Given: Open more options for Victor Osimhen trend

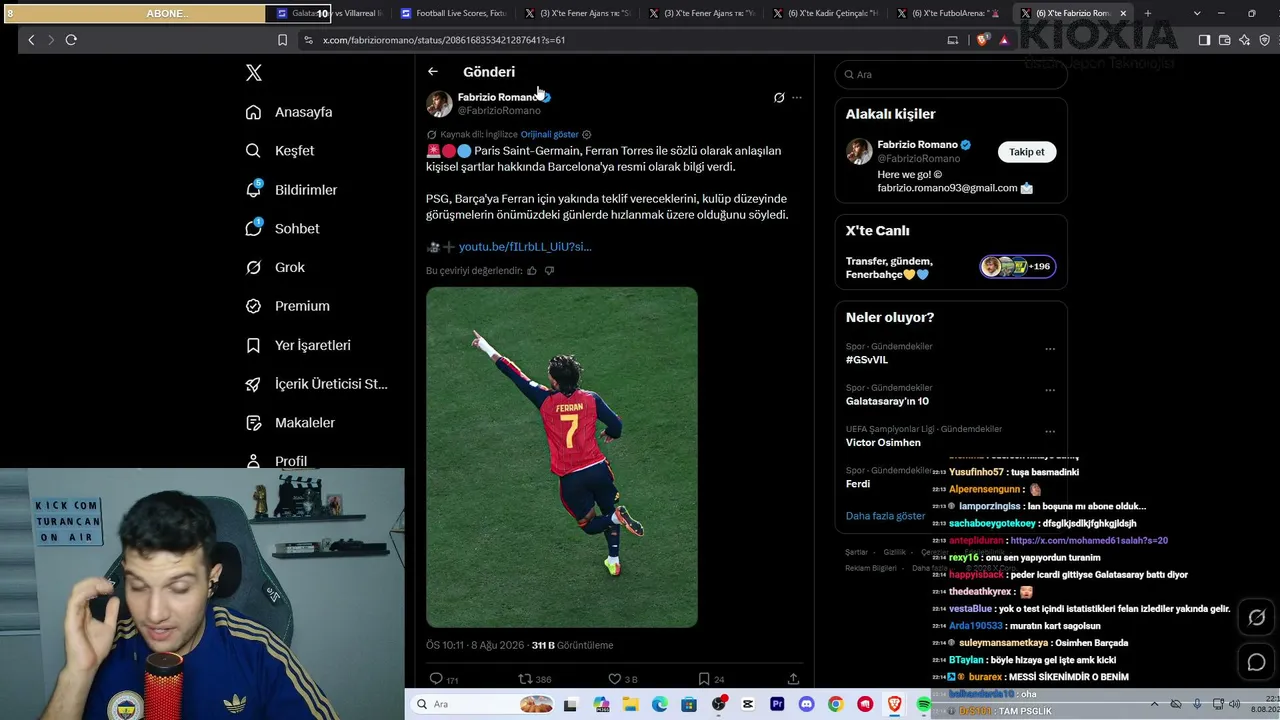Looking at the screenshot, I should [1050, 431].
